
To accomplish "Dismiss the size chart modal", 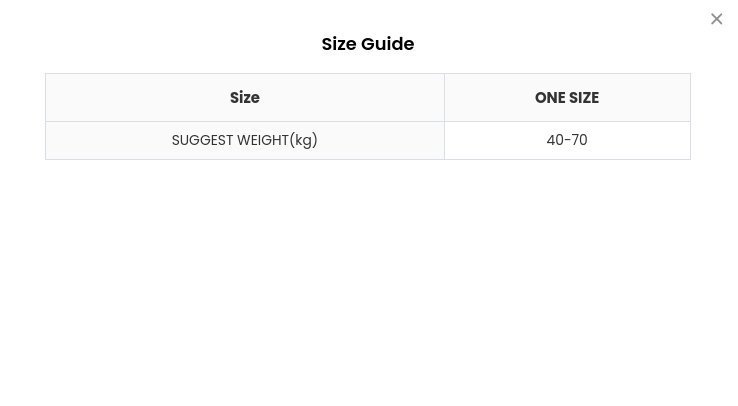I will tap(716, 19).
